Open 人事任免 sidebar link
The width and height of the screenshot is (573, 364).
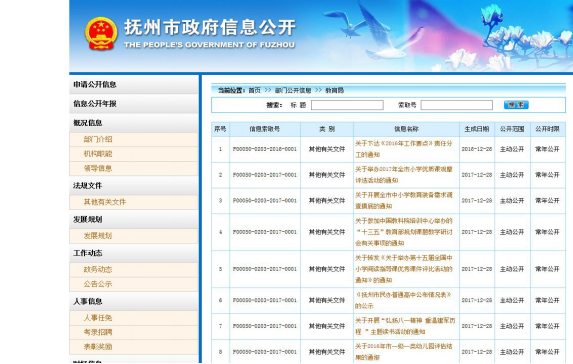pos(98,318)
